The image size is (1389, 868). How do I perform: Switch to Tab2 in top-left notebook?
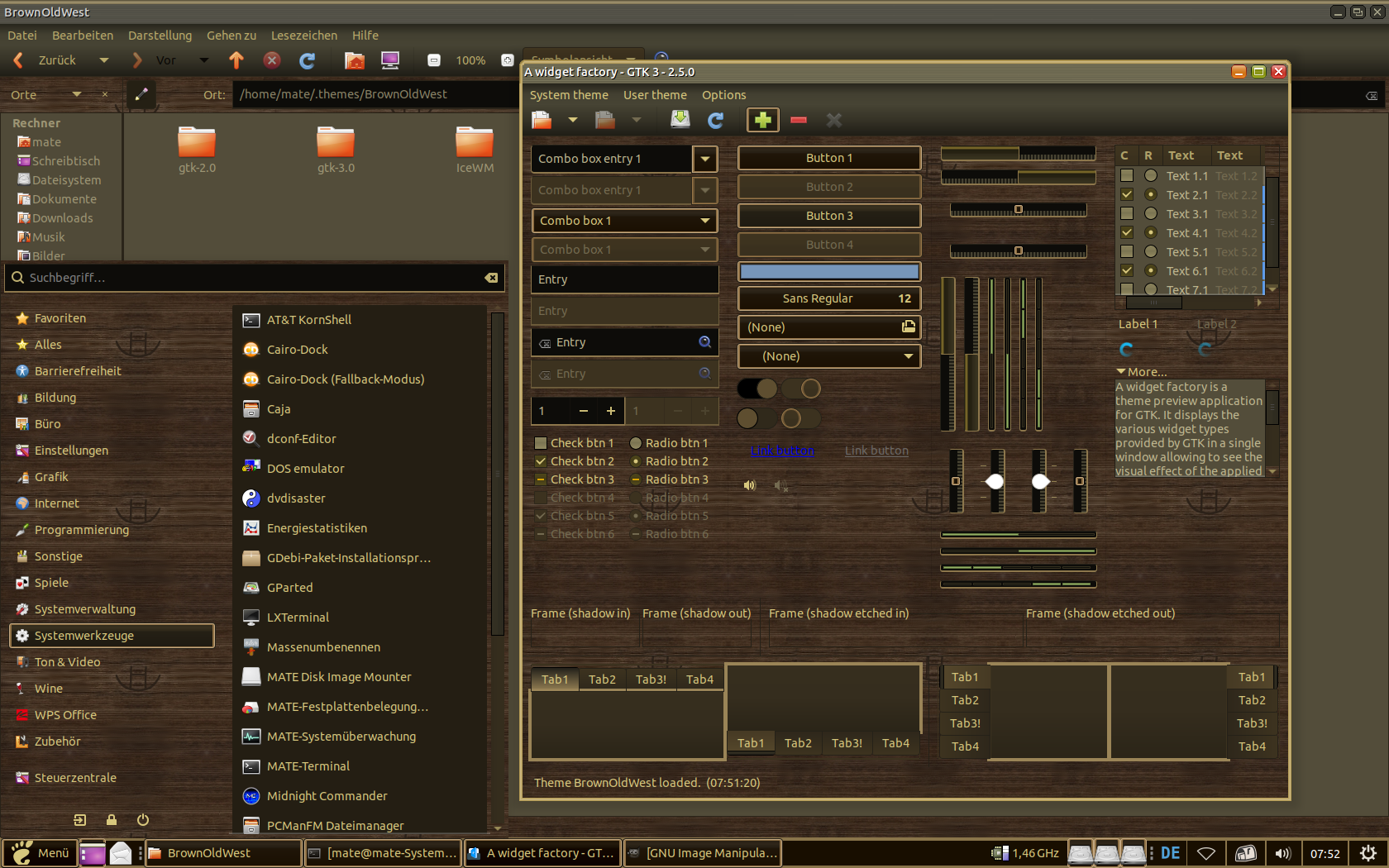[602, 679]
